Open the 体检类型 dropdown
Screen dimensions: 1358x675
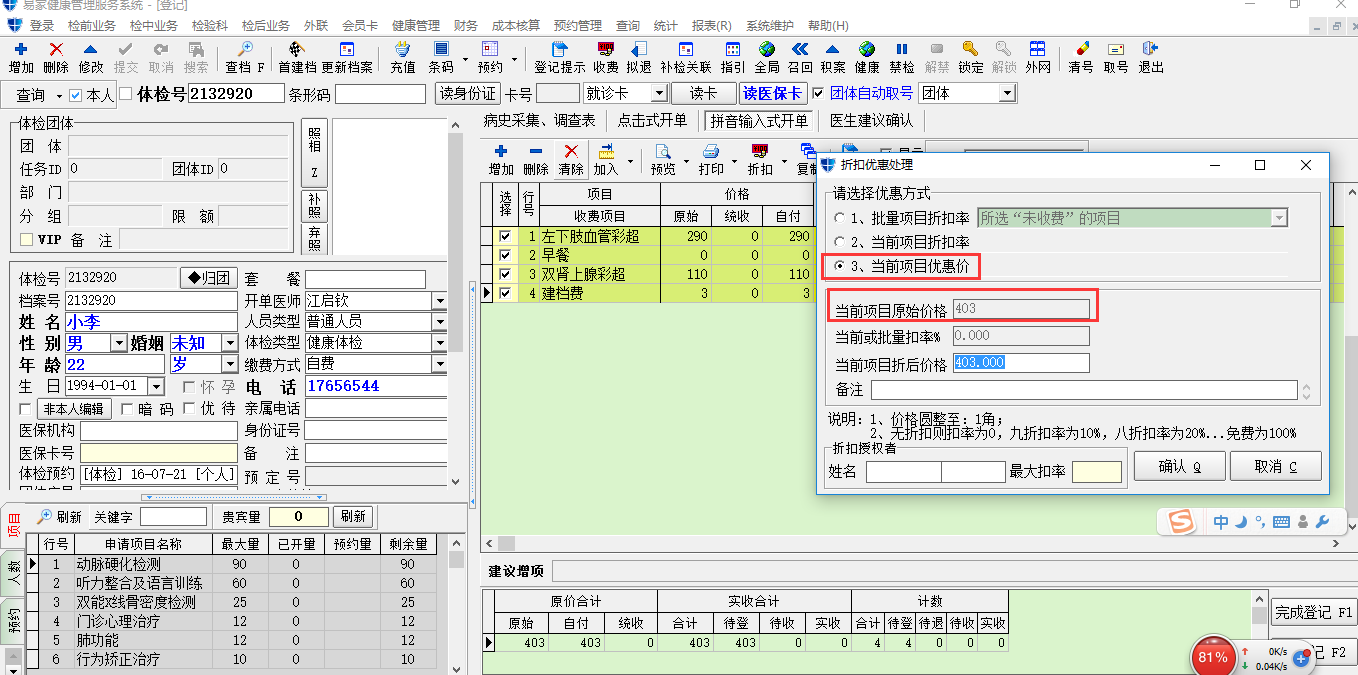[439, 343]
